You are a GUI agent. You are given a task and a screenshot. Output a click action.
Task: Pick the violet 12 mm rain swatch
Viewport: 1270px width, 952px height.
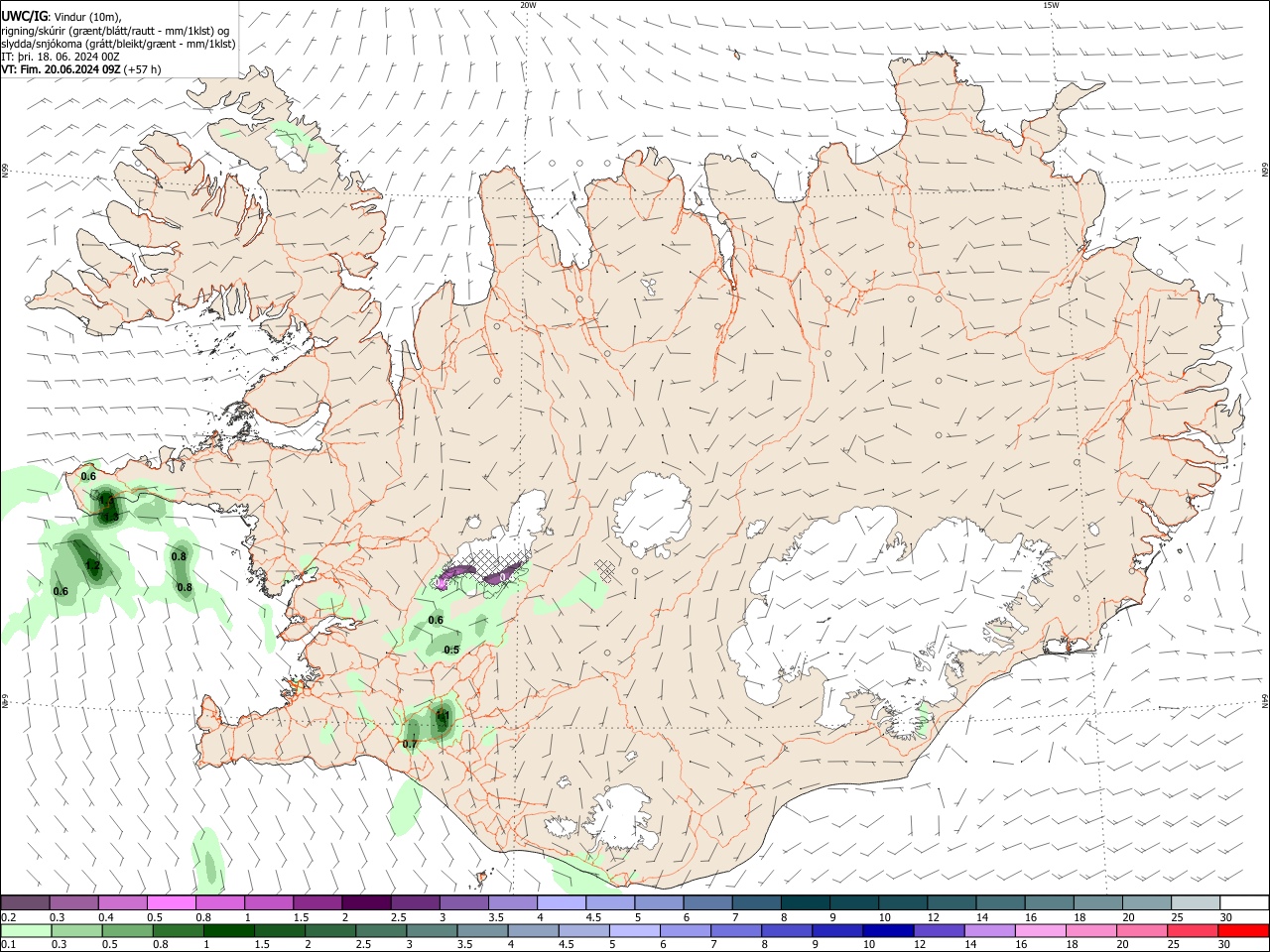pos(939,931)
